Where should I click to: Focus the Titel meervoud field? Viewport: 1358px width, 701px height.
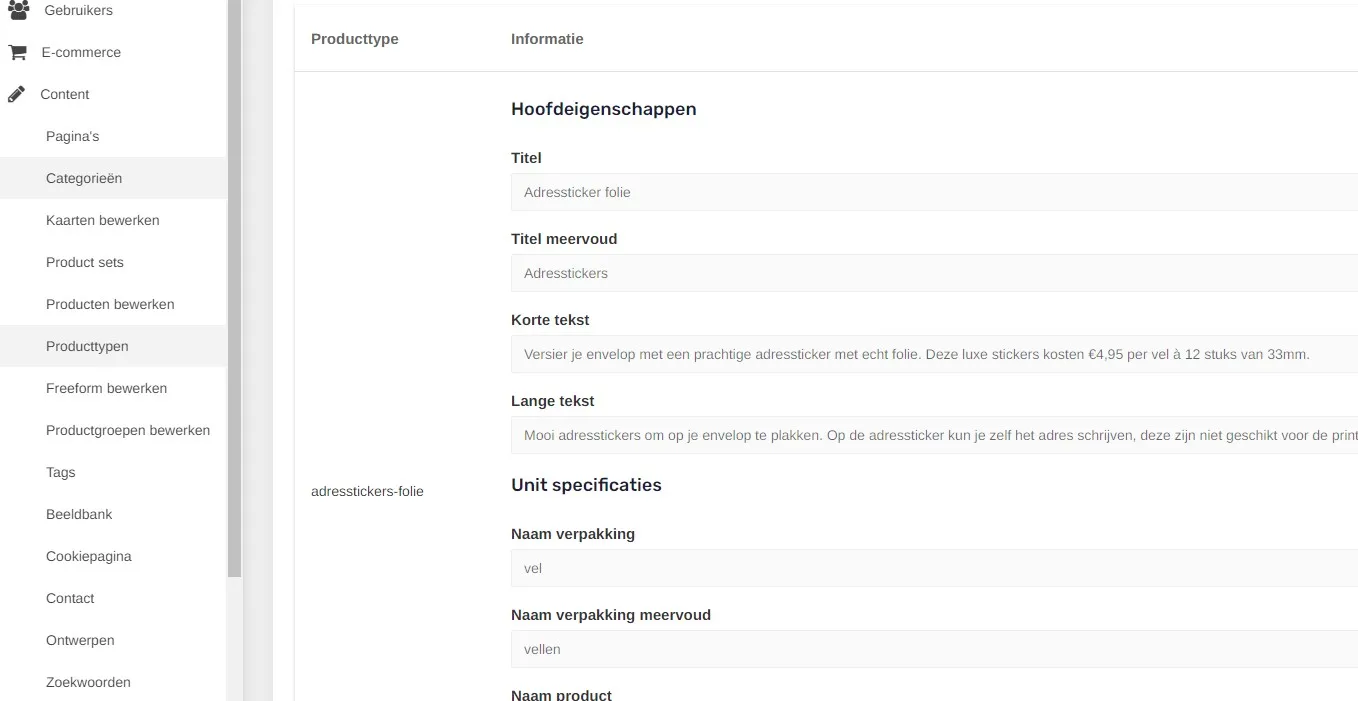coord(934,273)
